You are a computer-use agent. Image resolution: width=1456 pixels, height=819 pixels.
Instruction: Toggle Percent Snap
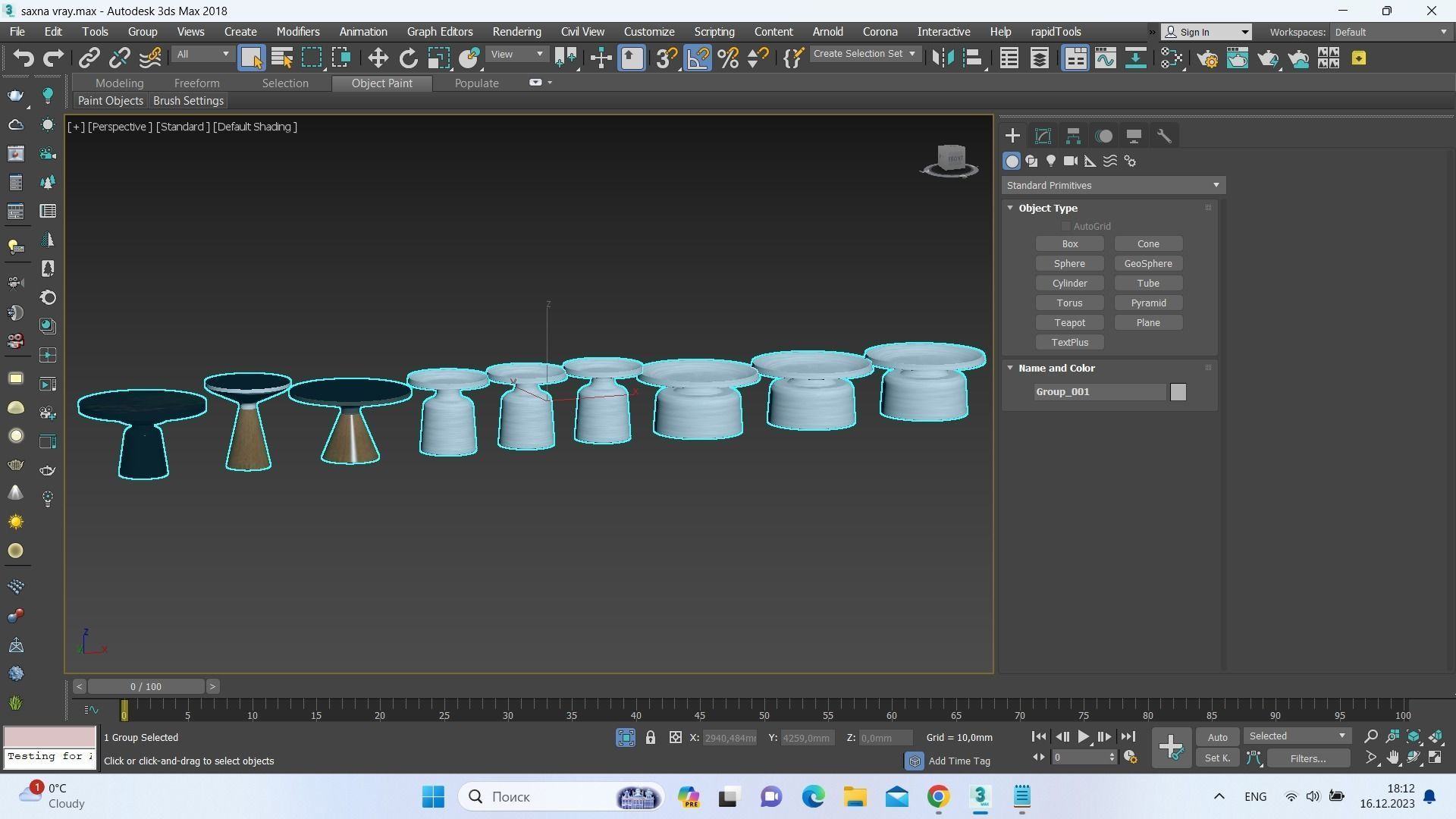click(x=728, y=58)
